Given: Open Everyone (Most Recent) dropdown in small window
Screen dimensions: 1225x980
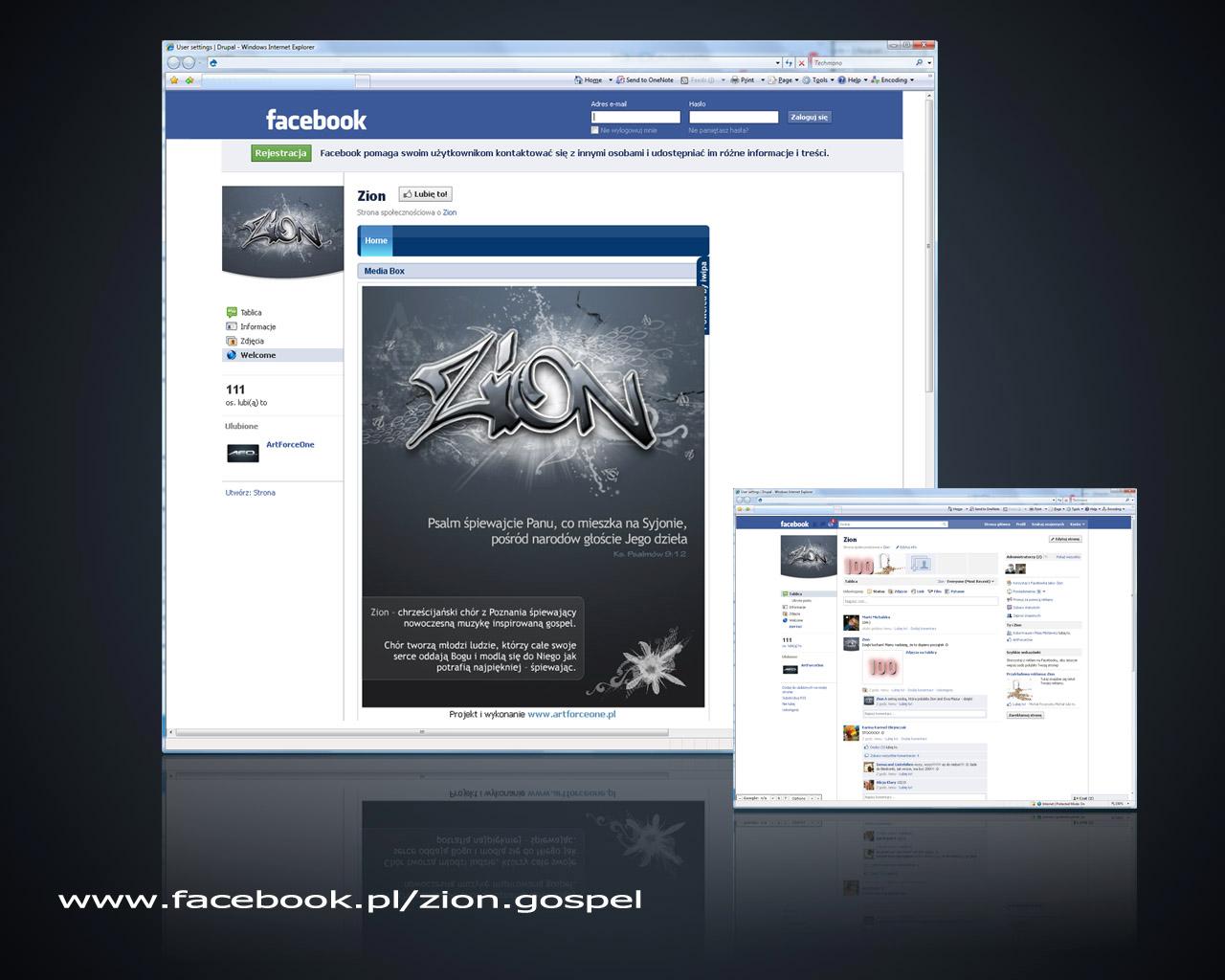Looking at the screenshot, I should pyautogui.click(x=970, y=581).
